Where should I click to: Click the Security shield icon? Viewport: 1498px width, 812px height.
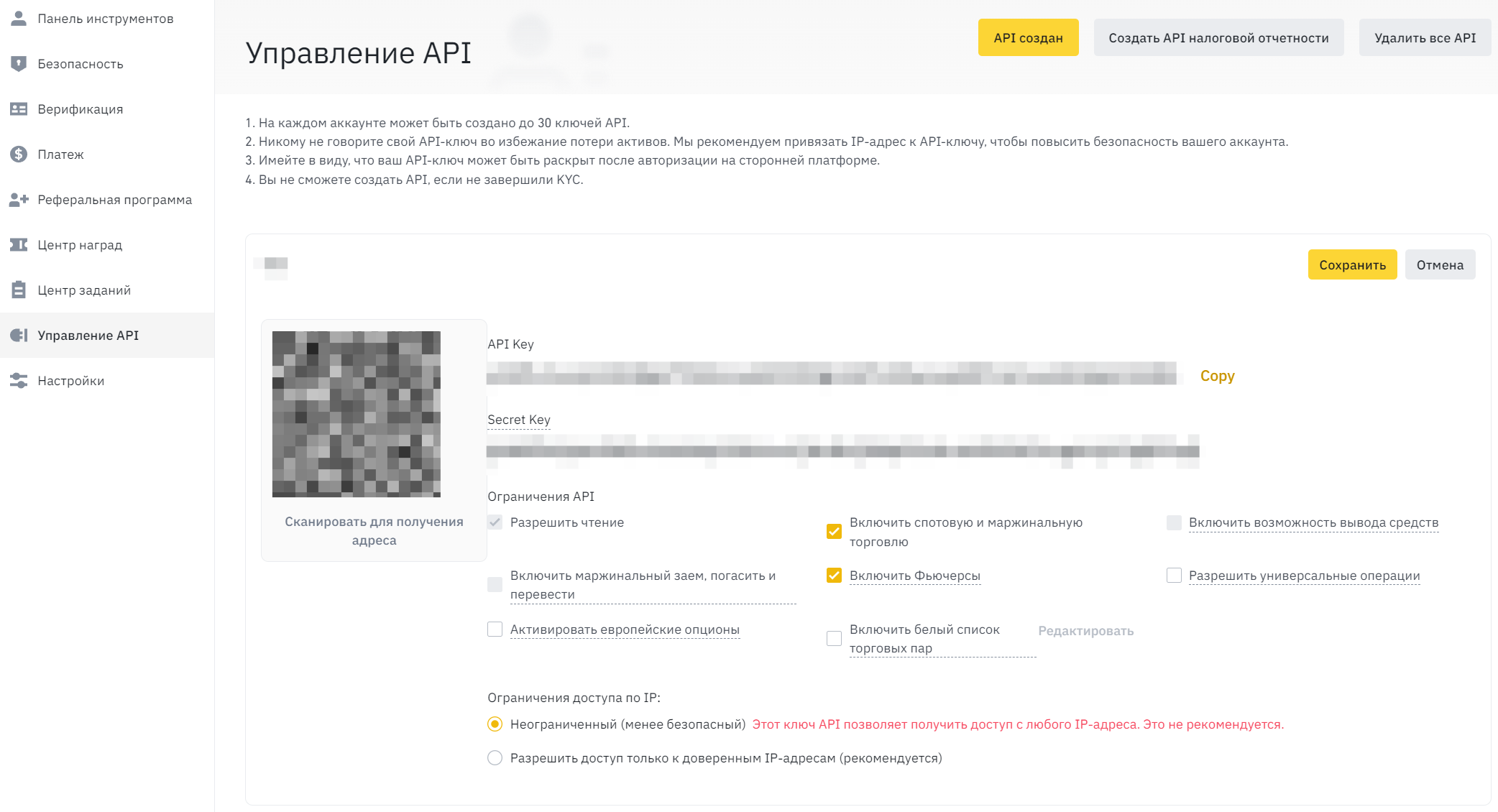click(19, 63)
